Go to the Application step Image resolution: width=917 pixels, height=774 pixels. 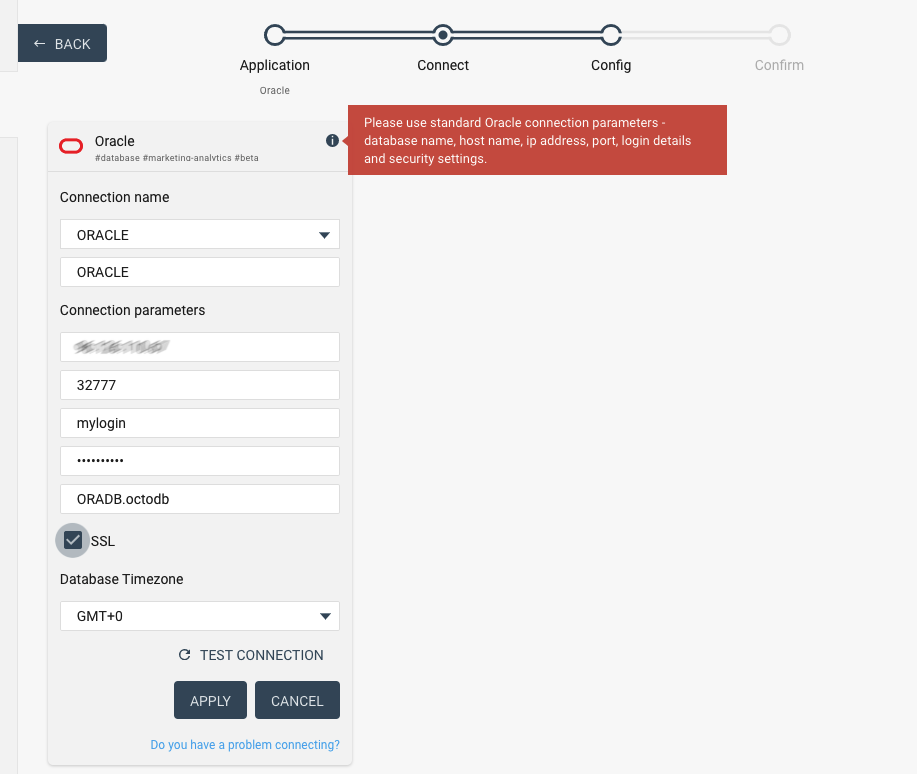(x=275, y=35)
